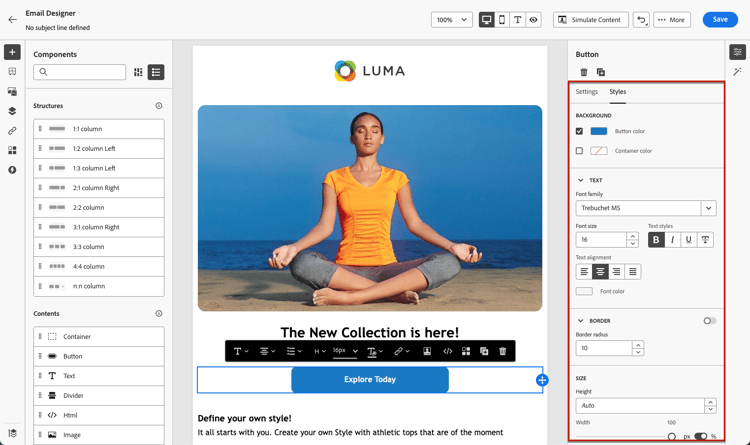Open the blue Button color swatch
Image resolution: width=750 pixels, height=445 pixels.
[x=599, y=131]
